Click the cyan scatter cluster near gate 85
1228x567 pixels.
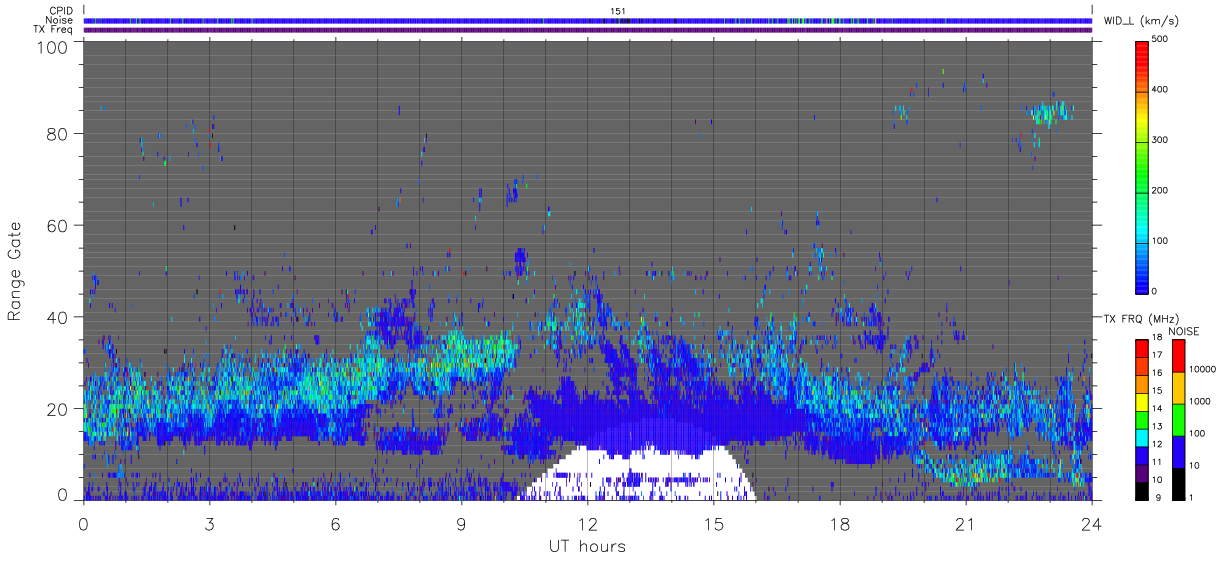(1051, 112)
